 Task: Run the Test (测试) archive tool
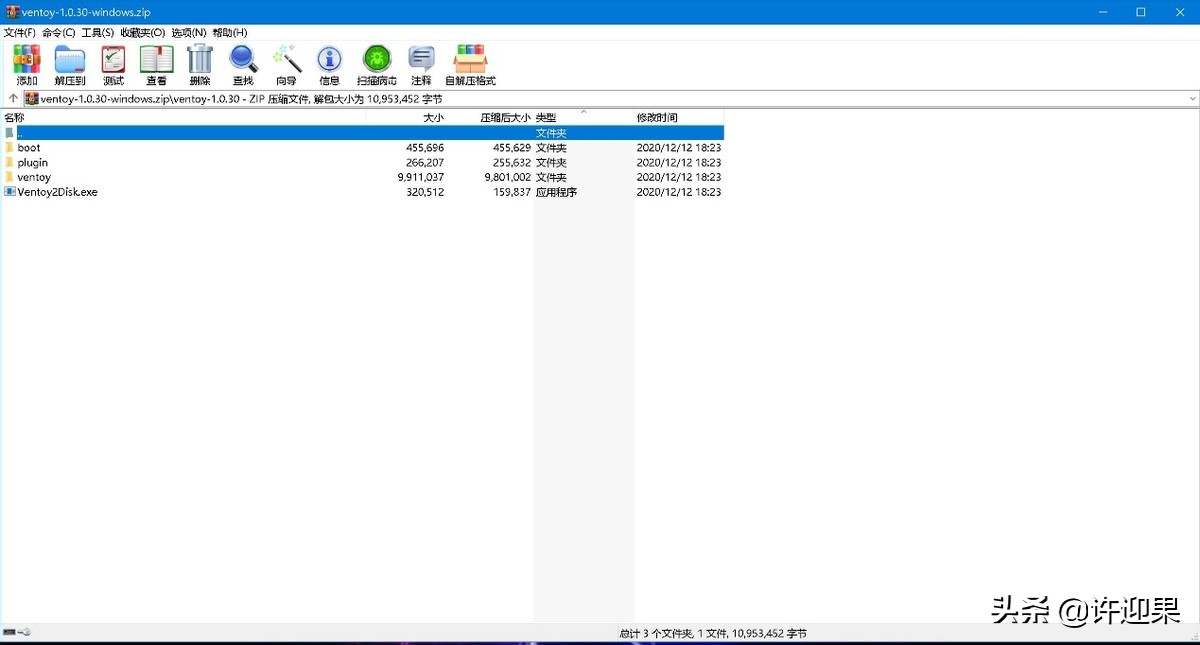pos(113,64)
